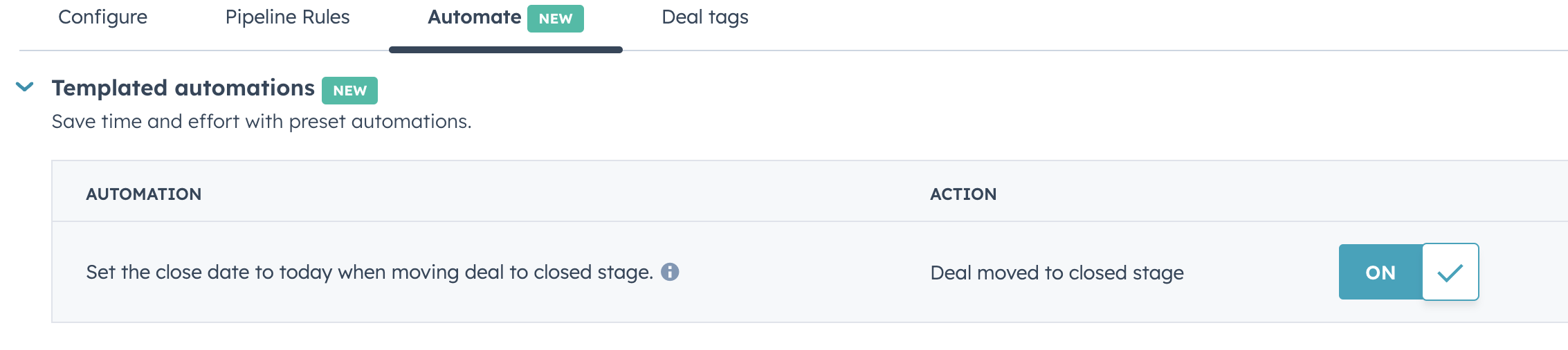Click the 'Save time and effort' subtitle text
The height and width of the screenshot is (350, 1568).
click(x=261, y=122)
